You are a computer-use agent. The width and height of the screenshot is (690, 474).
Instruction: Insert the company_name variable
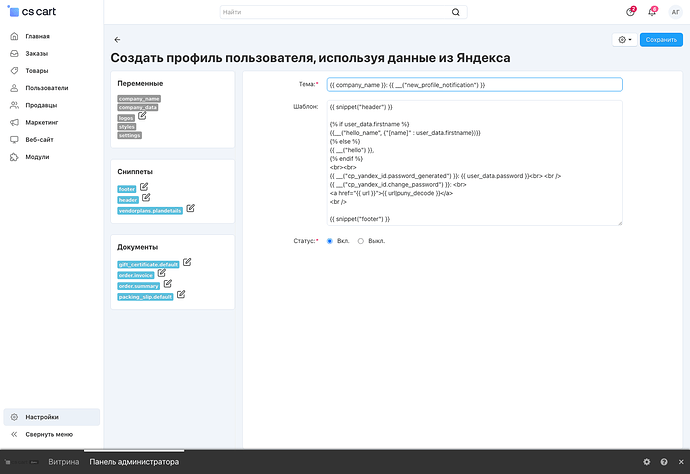(139, 99)
